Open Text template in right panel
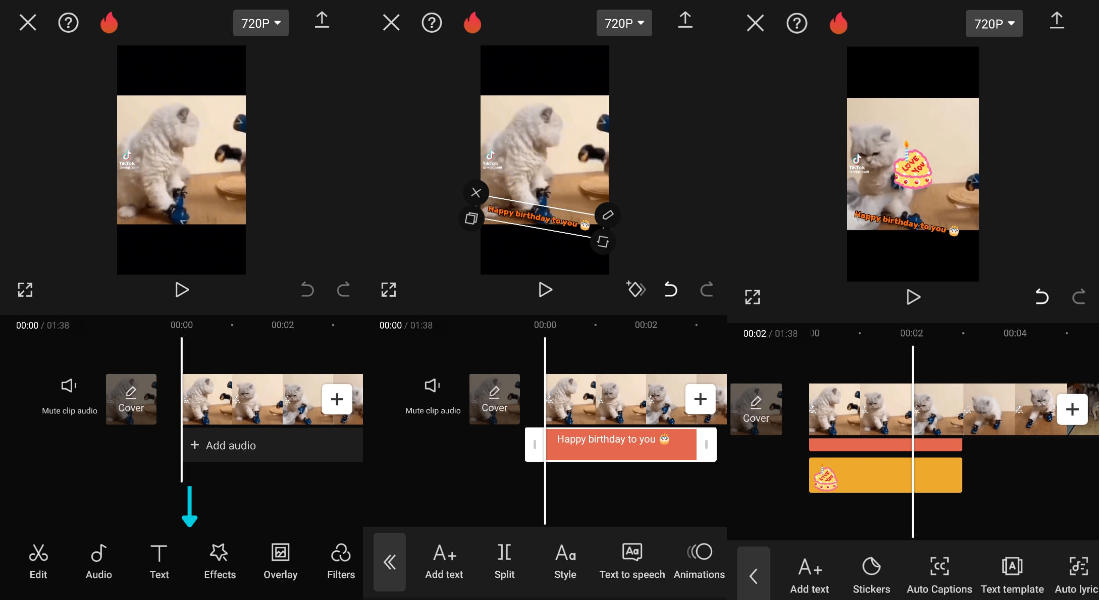This screenshot has width=1100, height=600. [1012, 576]
